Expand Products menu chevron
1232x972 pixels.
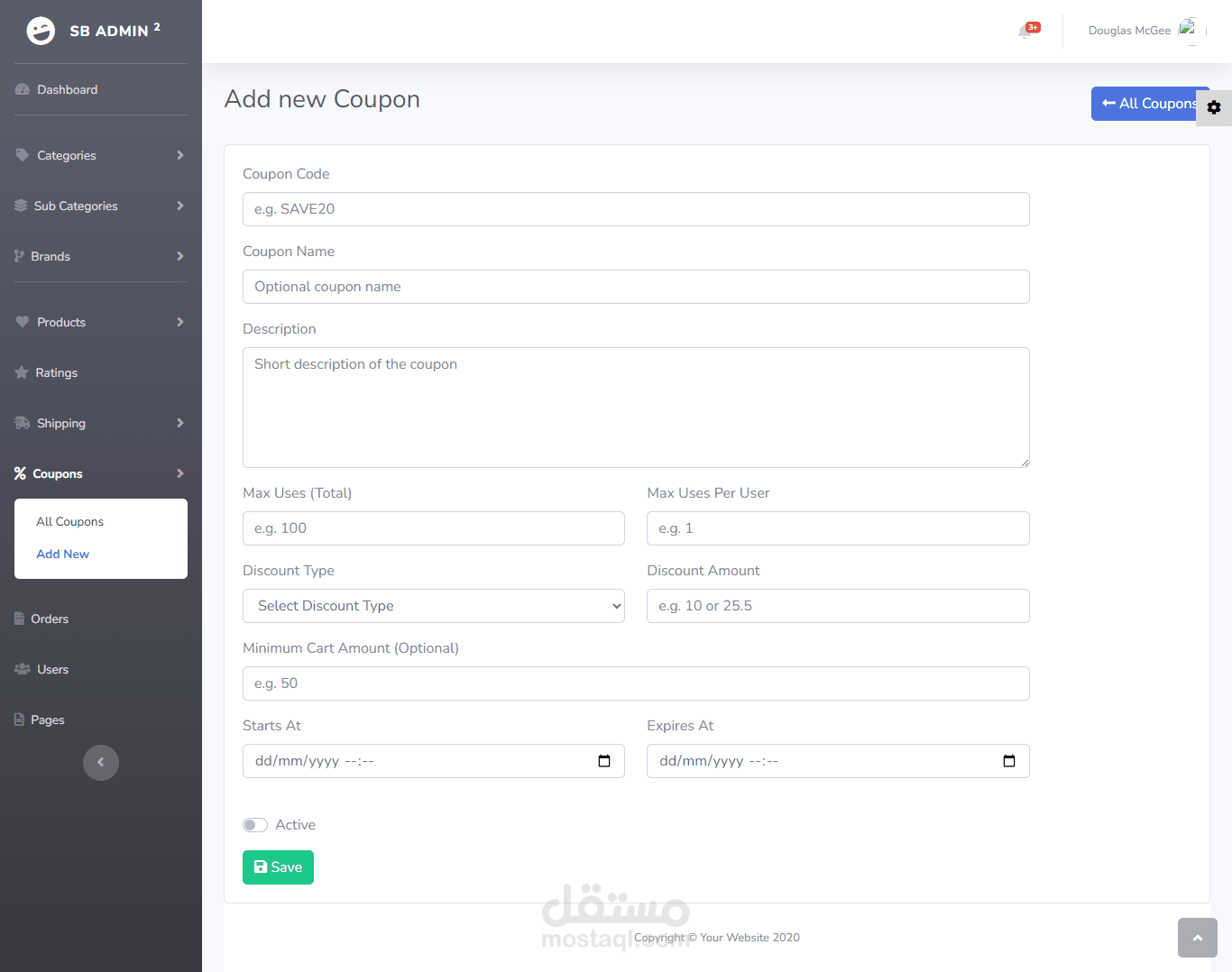180,322
